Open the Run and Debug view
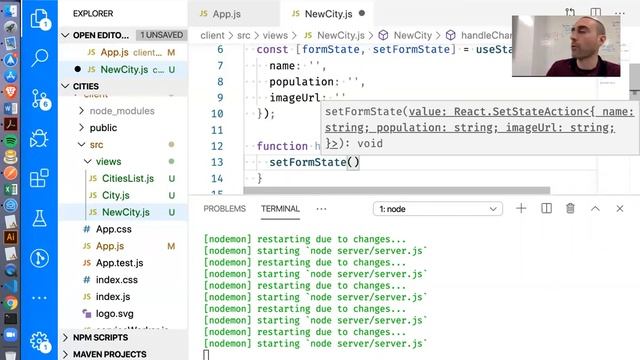 point(39,138)
